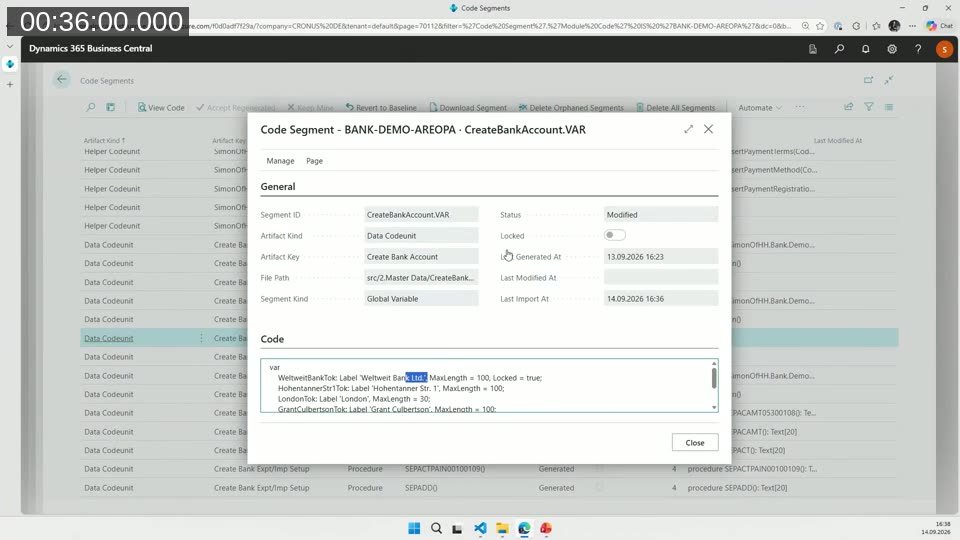The height and width of the screenshot is (540, 960).
Task: Open the help question mark
Action: tap(918, 49)
